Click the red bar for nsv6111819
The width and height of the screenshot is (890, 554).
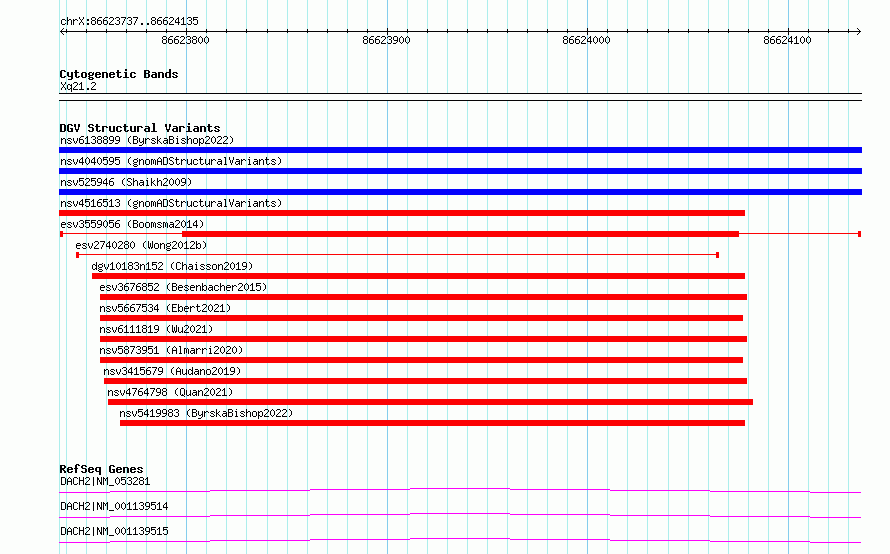pos(423,339)
